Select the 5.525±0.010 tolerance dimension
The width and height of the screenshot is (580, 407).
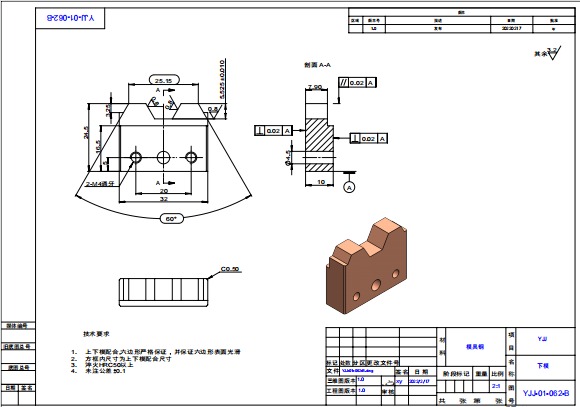tap(222, 79)
